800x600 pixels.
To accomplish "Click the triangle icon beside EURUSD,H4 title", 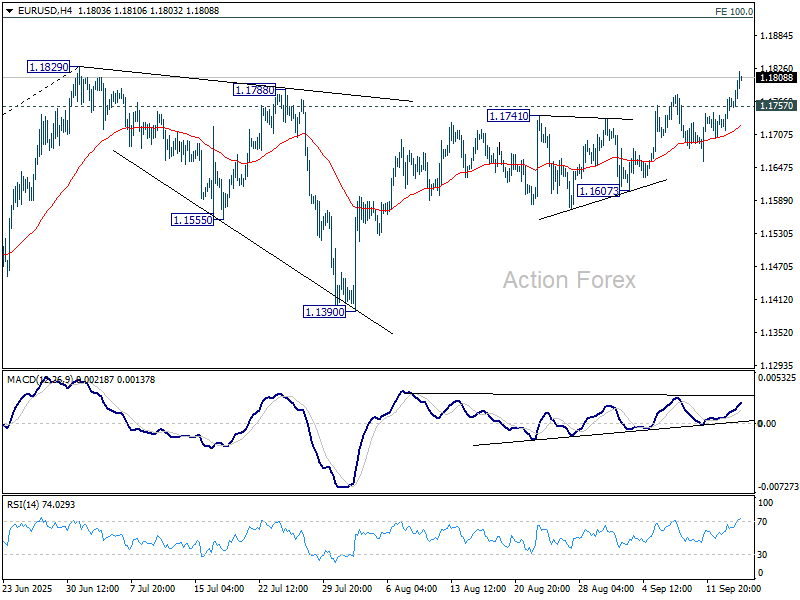I will (x=8, y=10).
